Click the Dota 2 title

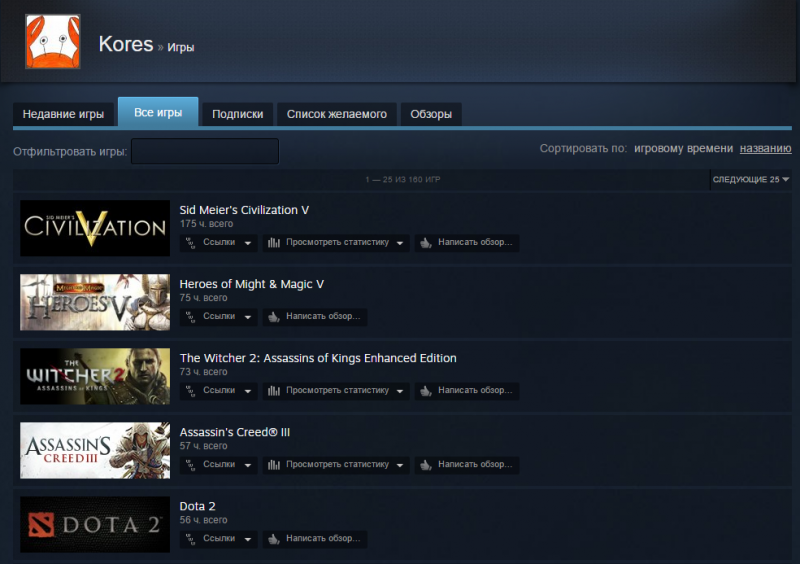click(197, 506)
